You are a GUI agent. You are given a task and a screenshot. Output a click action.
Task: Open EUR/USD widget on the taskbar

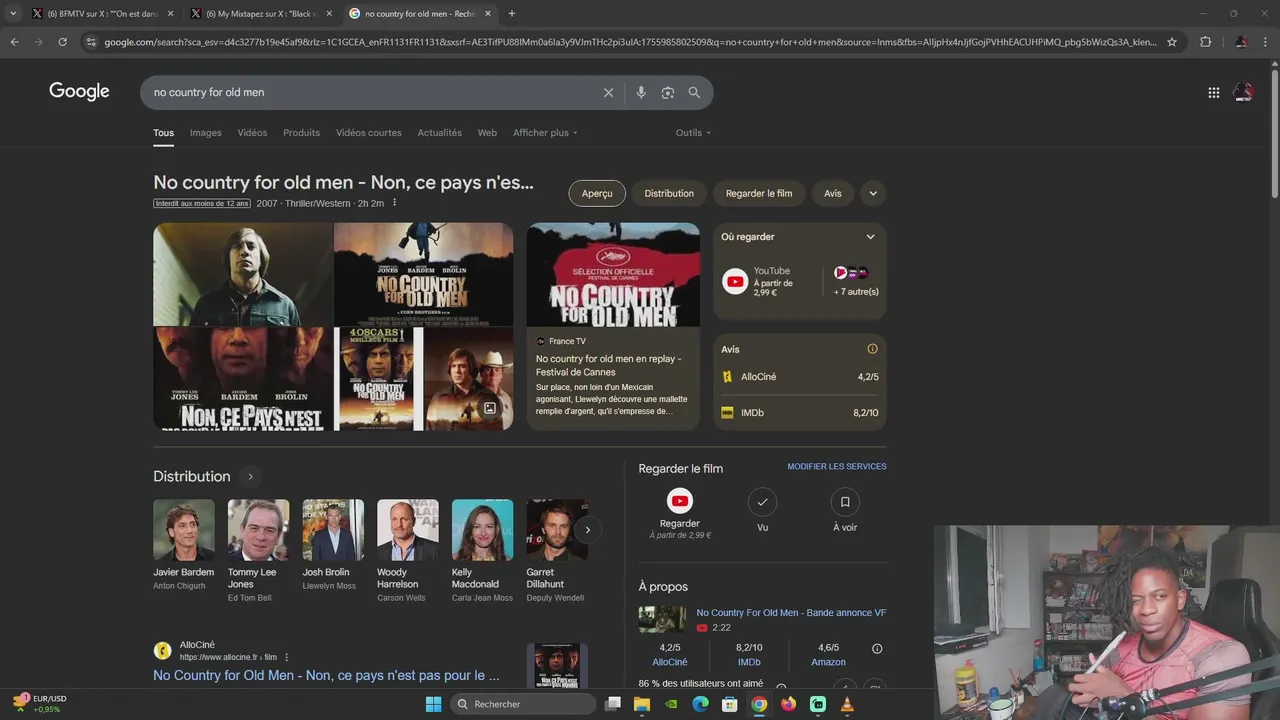click(x=40, y=704)
